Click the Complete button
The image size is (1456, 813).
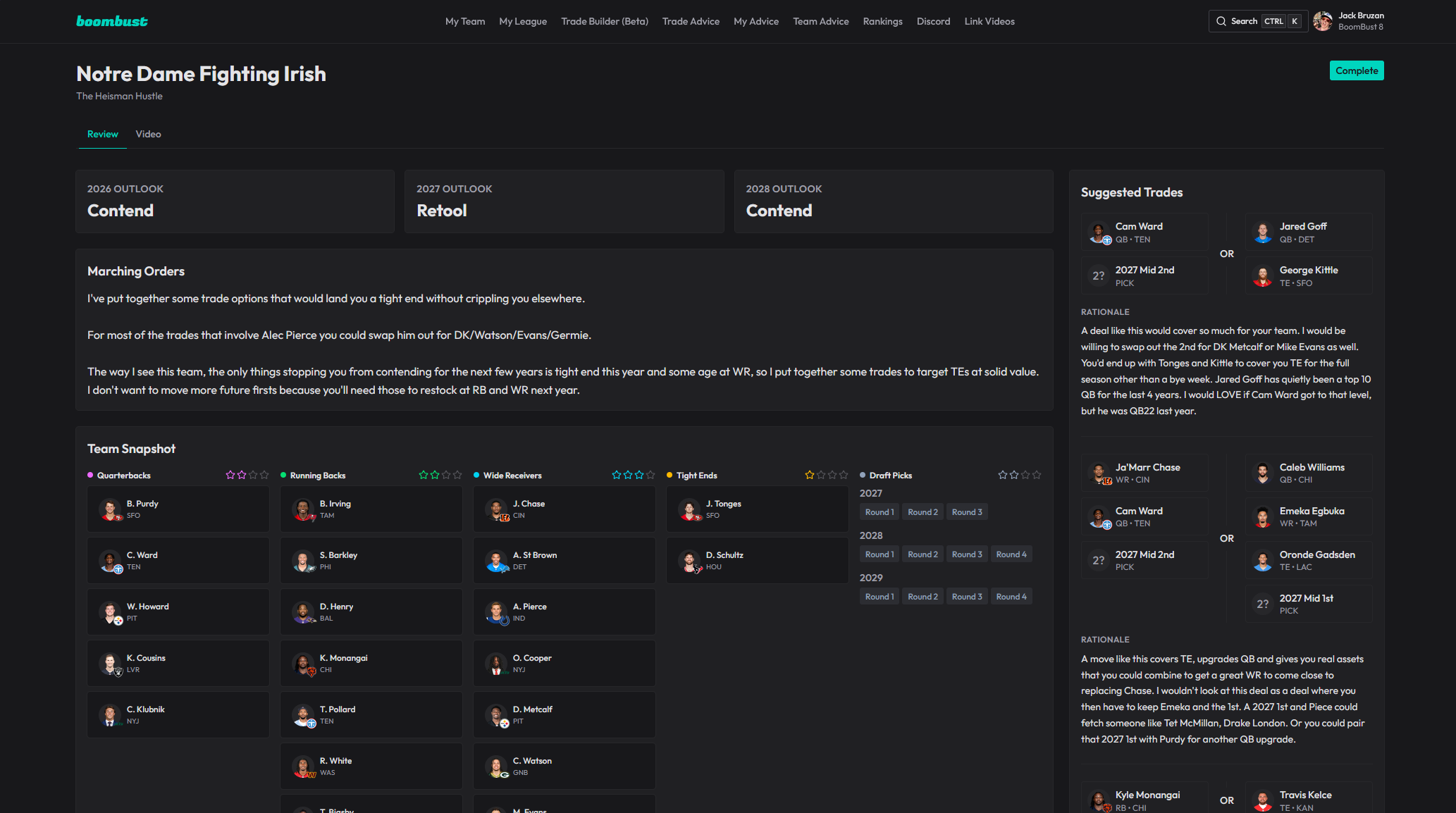(1357, 70)
